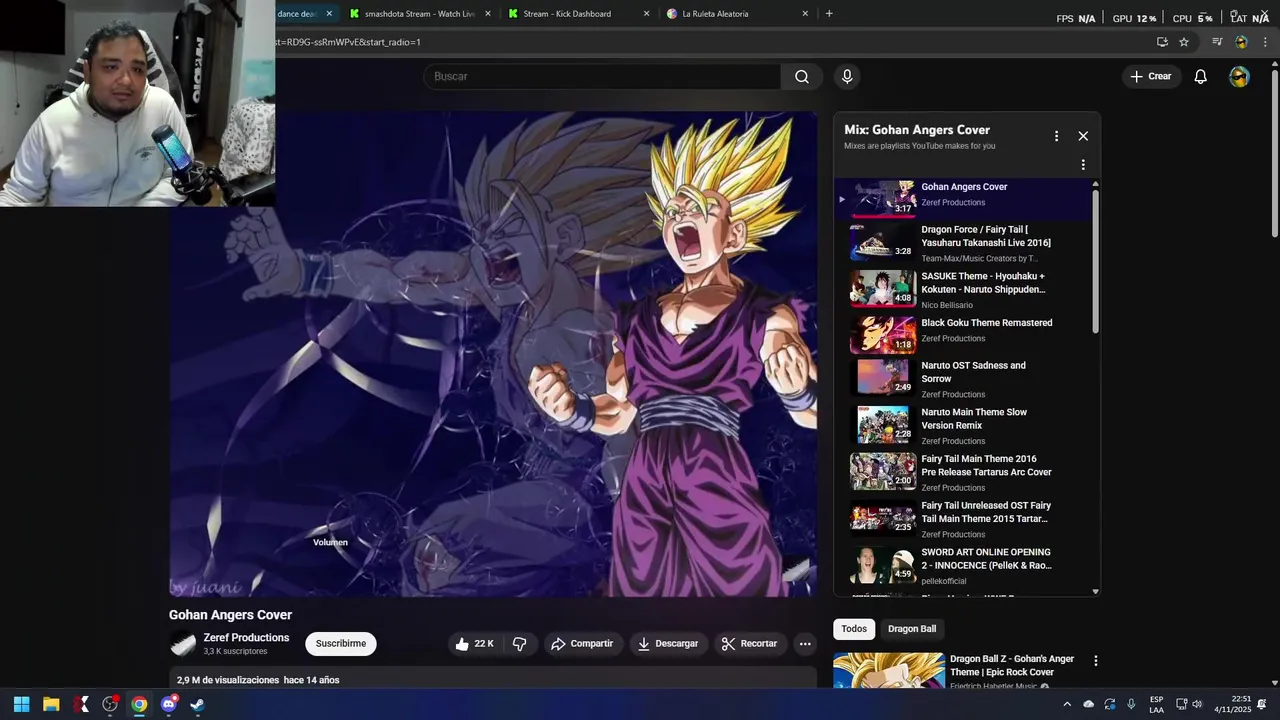Click microphone tray icon

1131,704
